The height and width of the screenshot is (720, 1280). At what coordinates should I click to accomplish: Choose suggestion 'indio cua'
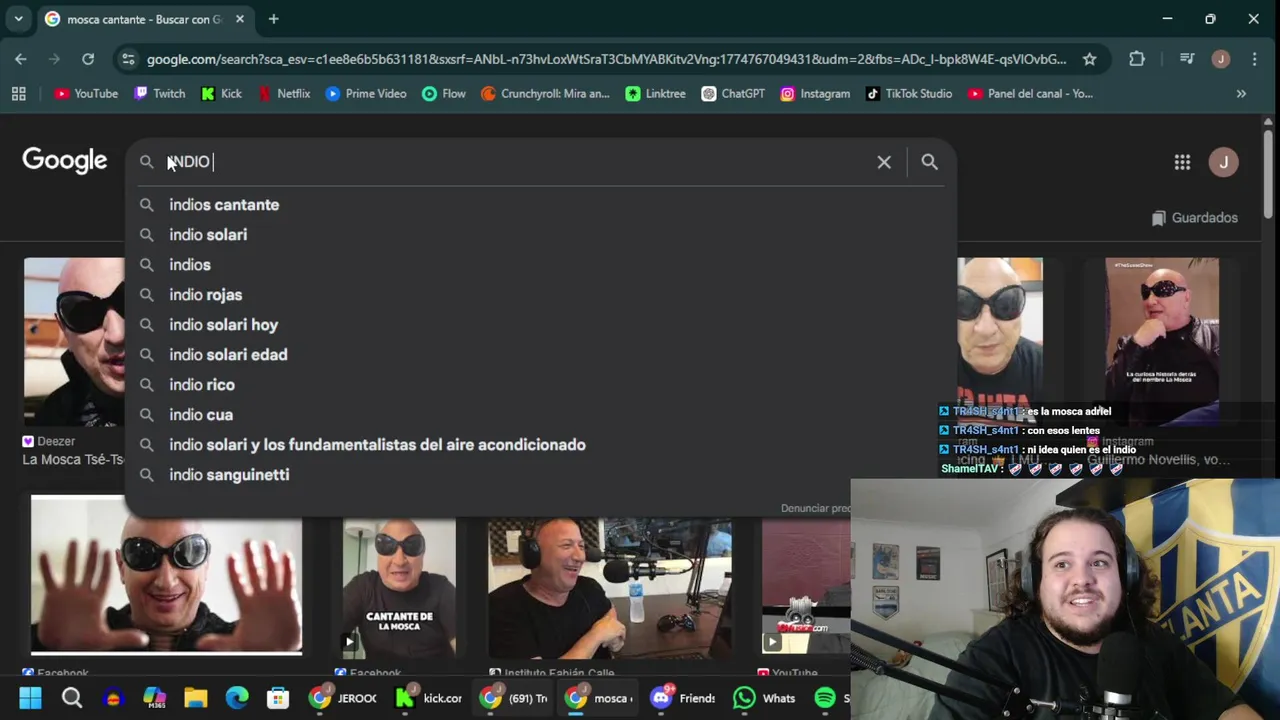(x=540, y=415)
